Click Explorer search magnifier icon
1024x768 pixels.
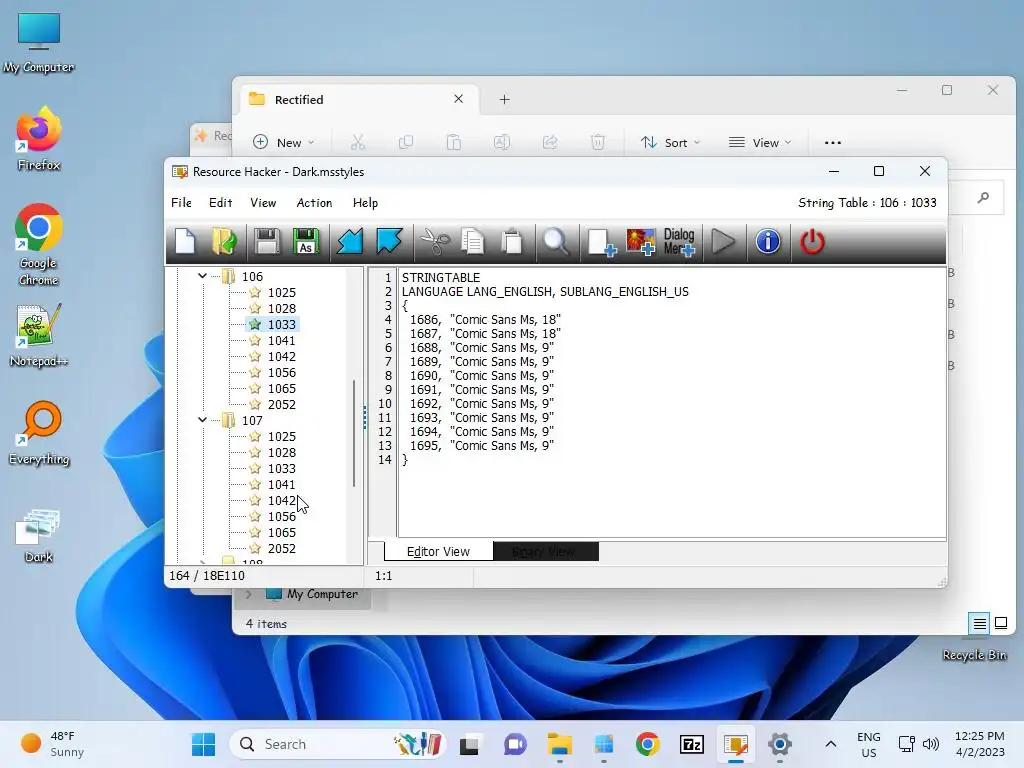(x=983, y=197)
